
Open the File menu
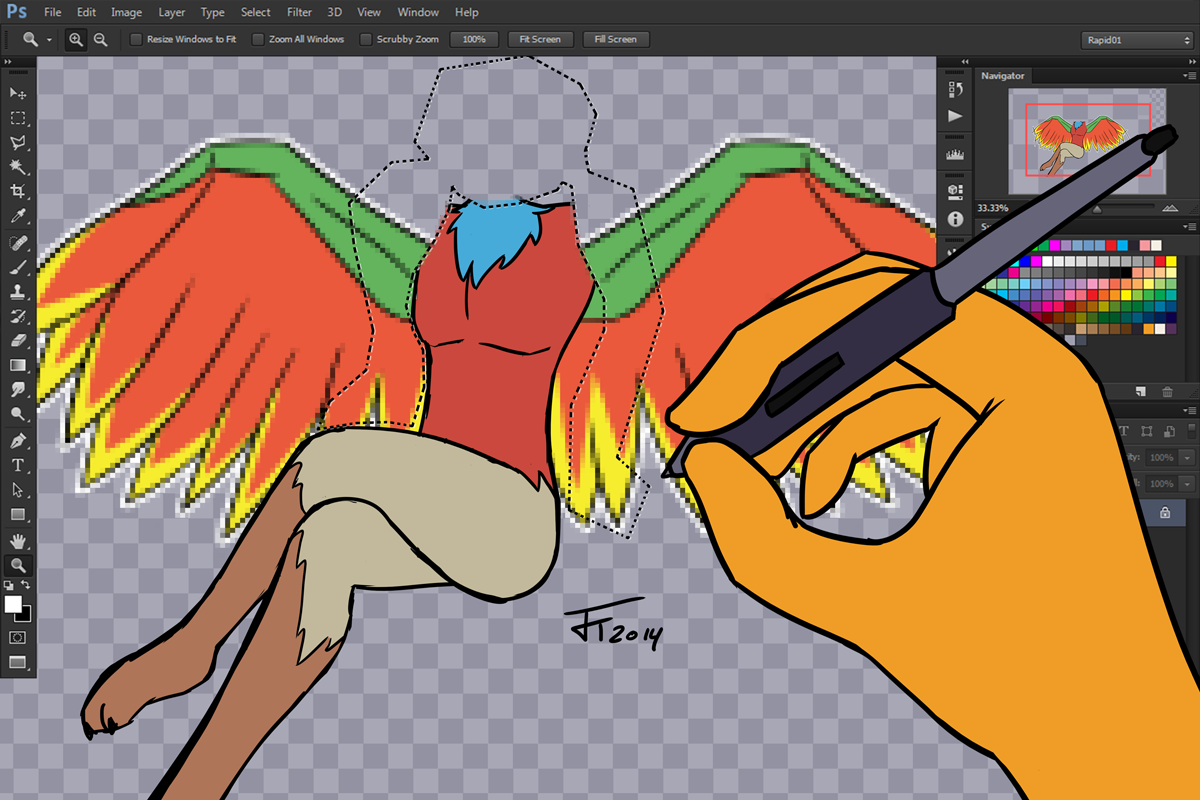point(53,12)
